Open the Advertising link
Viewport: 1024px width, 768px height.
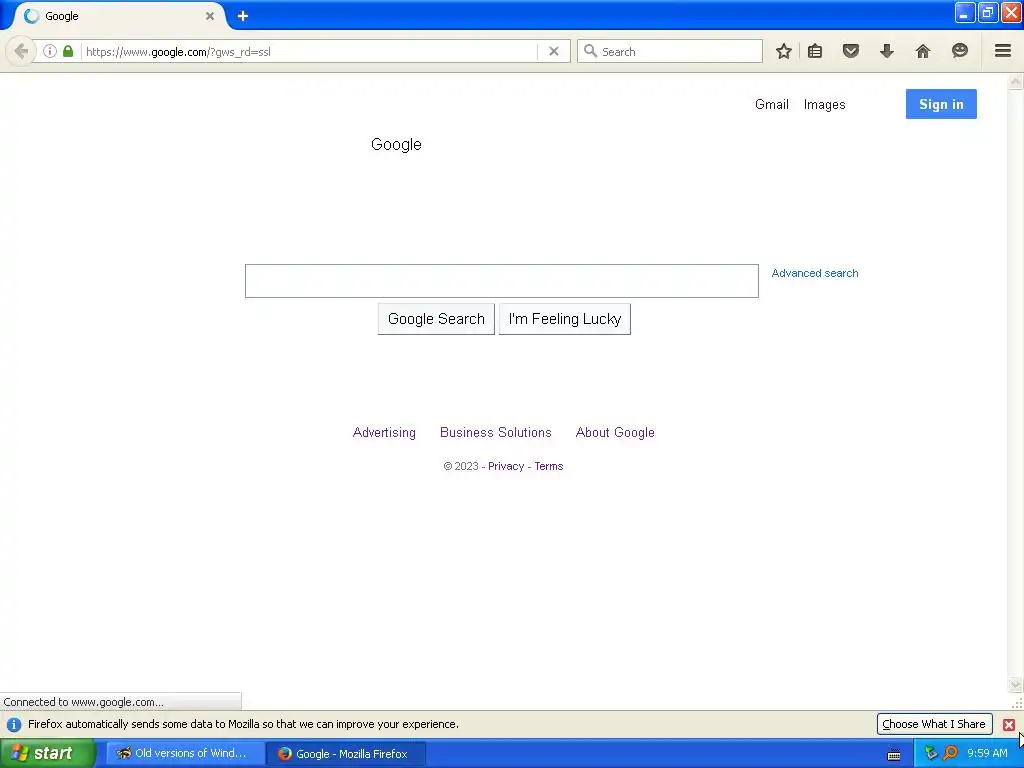click(384, 432)
